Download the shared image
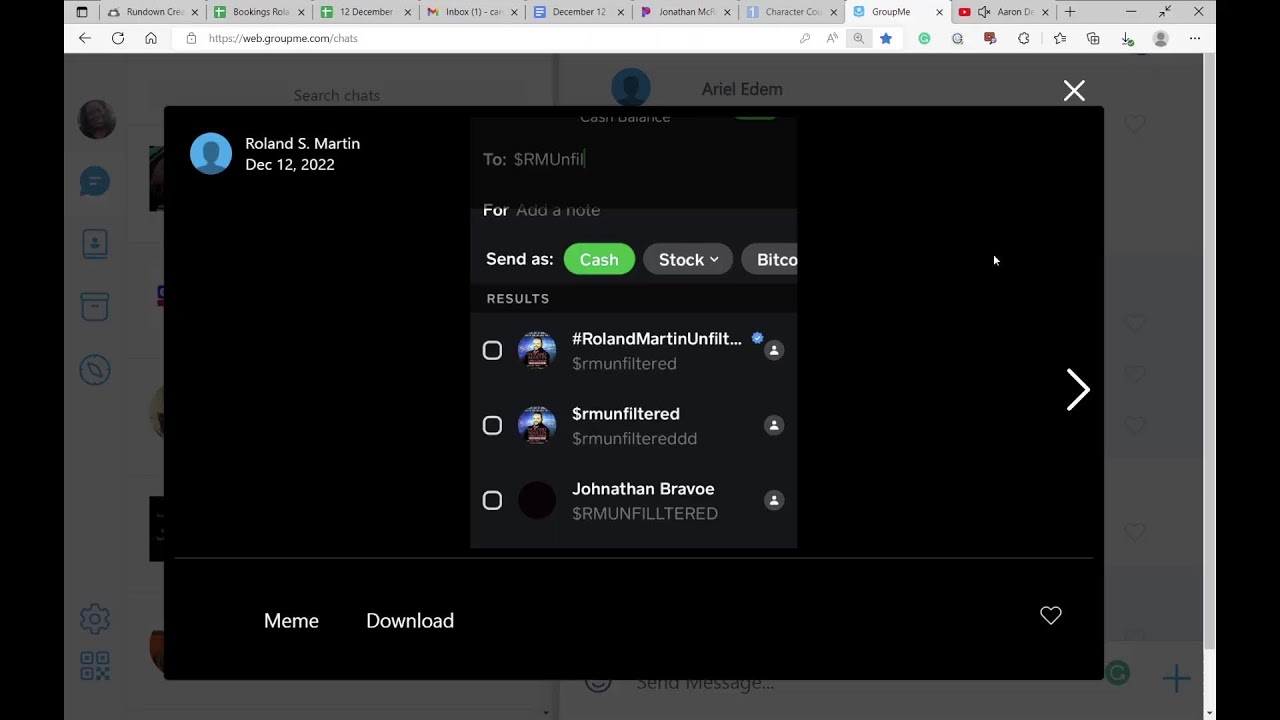 click(410, 621)
